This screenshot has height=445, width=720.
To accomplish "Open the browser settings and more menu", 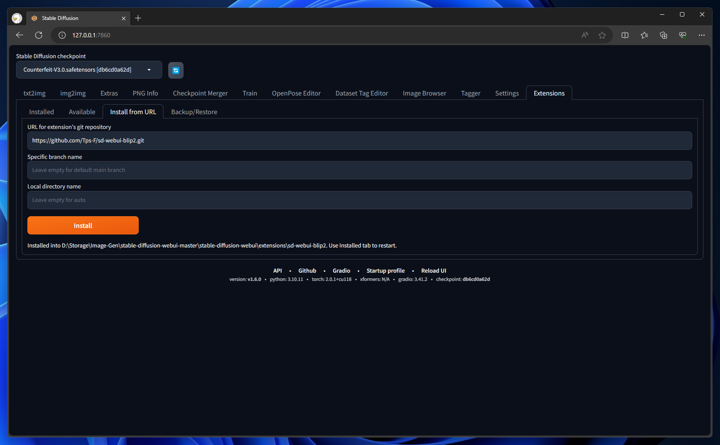I will (702, 35).
